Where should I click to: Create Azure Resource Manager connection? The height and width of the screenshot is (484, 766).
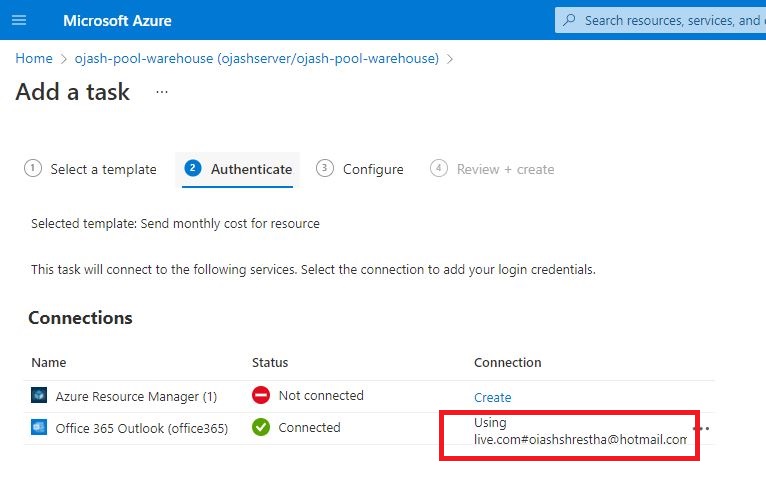point(492,397)
